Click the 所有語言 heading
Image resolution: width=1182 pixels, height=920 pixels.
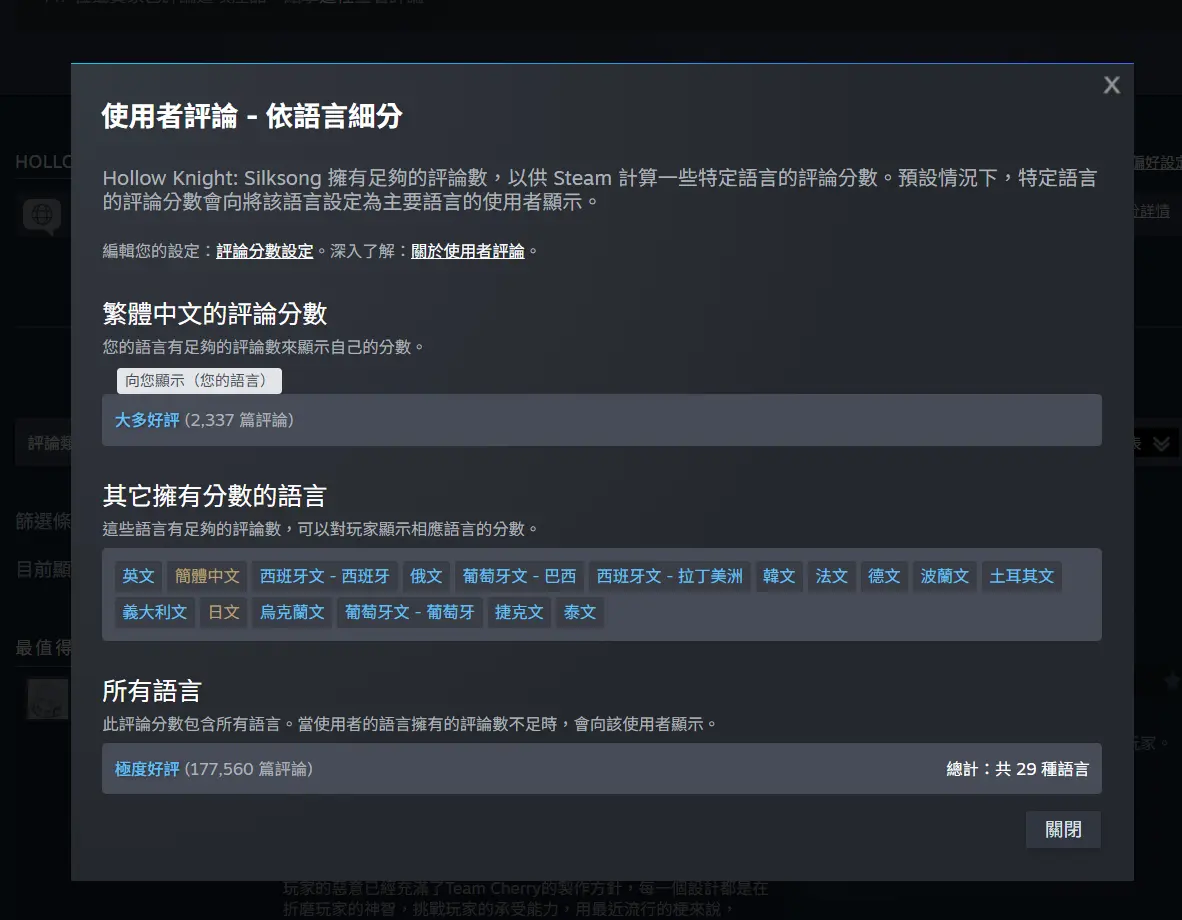point(152,691)
